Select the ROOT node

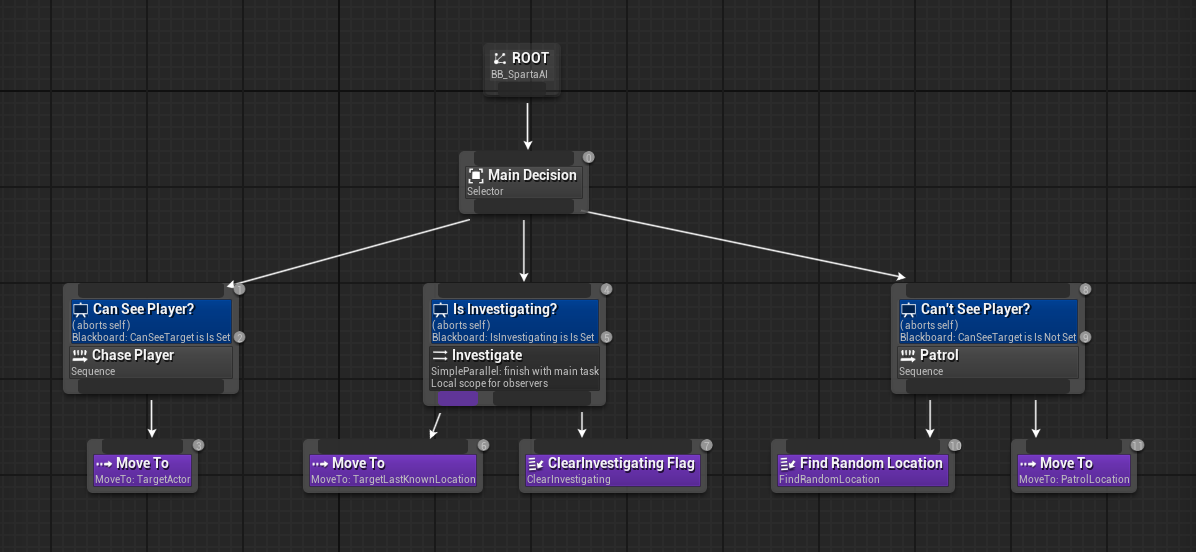click(x=522, y=69)
